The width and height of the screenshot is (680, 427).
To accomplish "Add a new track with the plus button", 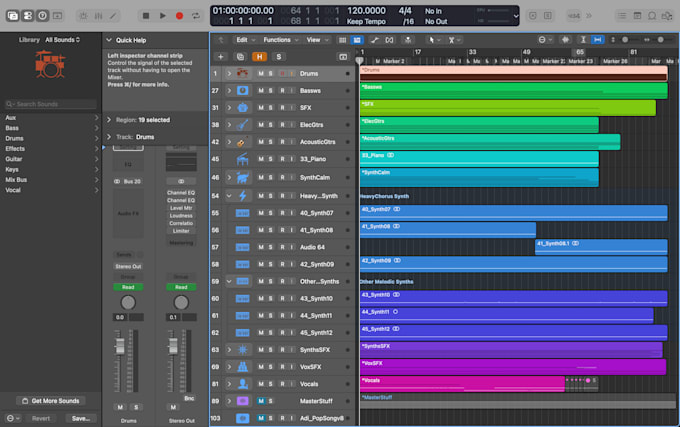I will [221, 57].
